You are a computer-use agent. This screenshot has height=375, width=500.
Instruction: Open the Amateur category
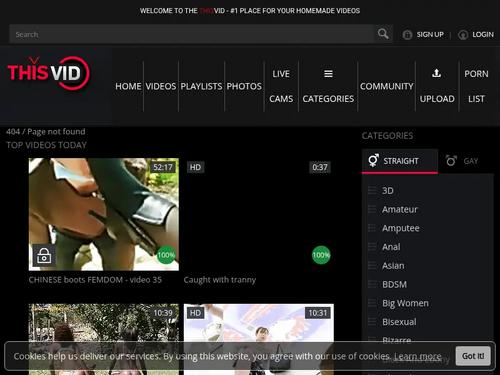(400, 209)
